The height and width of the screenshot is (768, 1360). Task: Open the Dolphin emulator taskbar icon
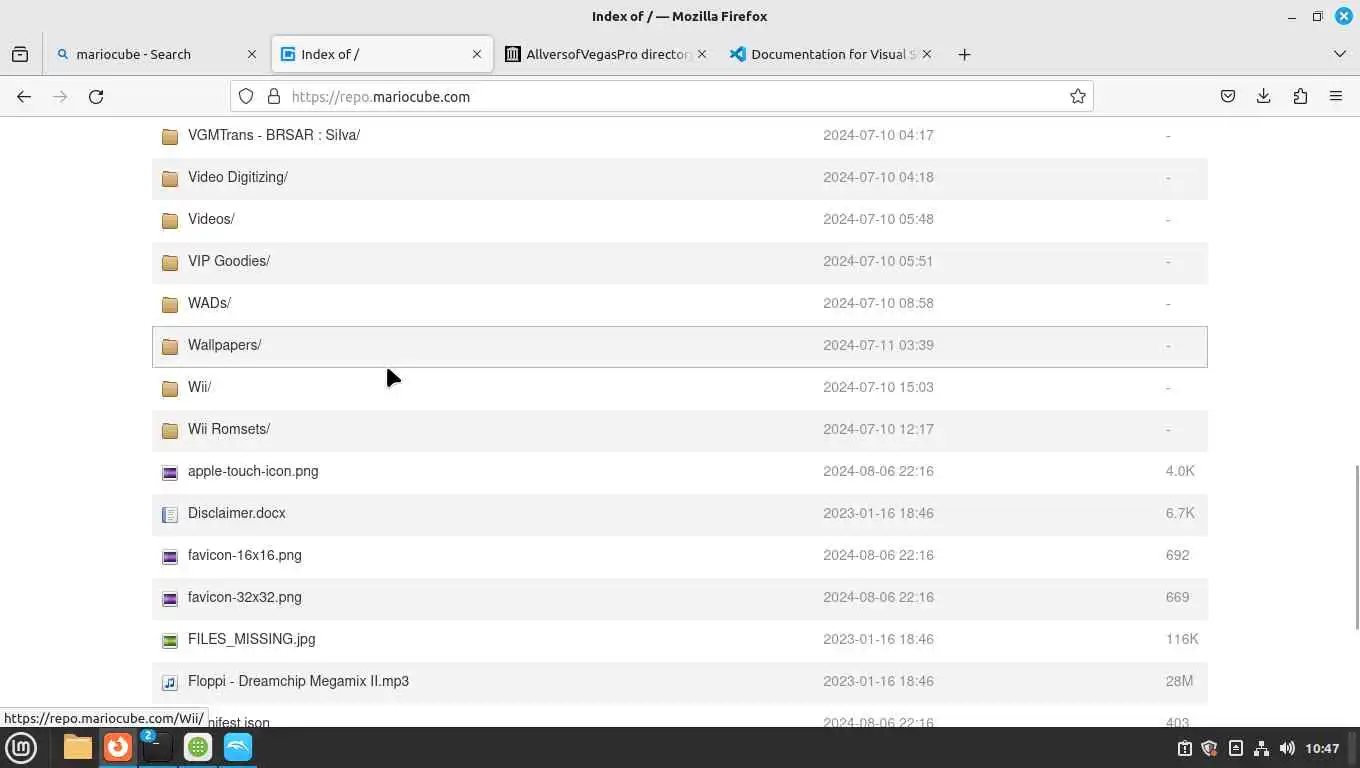point(238,747)
